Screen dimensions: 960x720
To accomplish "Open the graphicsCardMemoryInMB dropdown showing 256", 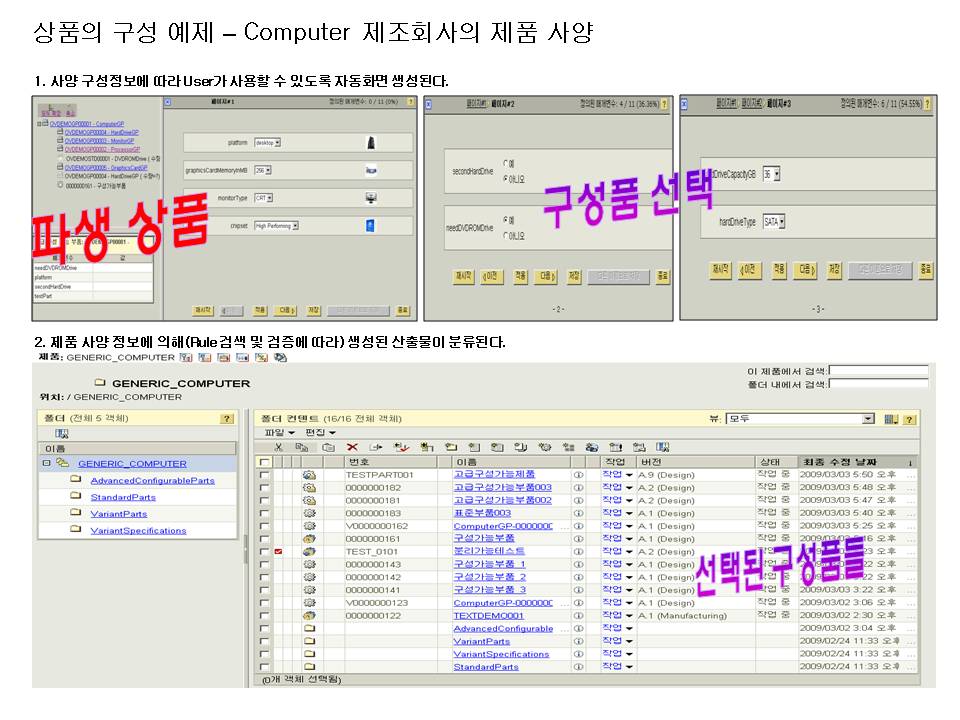I will pos(263,171).
